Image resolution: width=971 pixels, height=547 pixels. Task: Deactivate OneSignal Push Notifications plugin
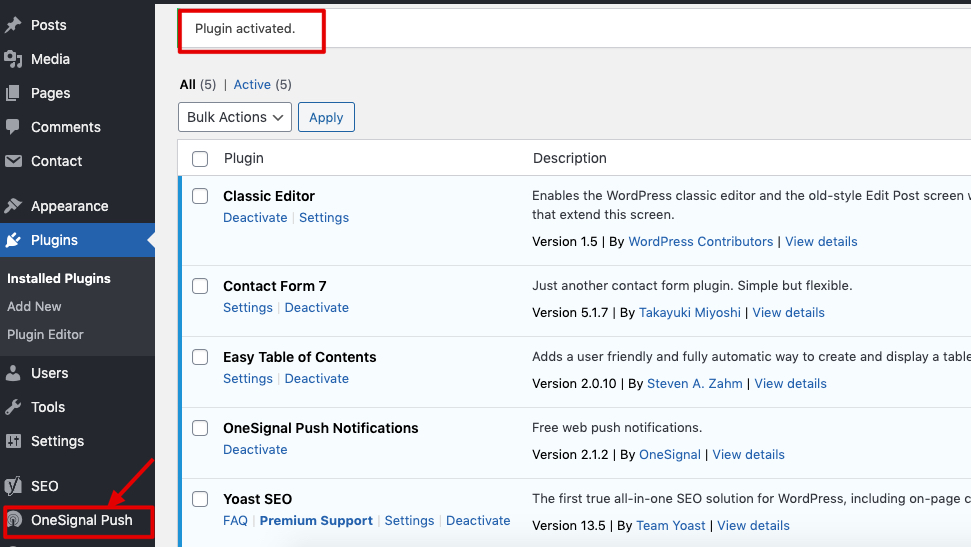pyautogui.click(x=255, y=450)
